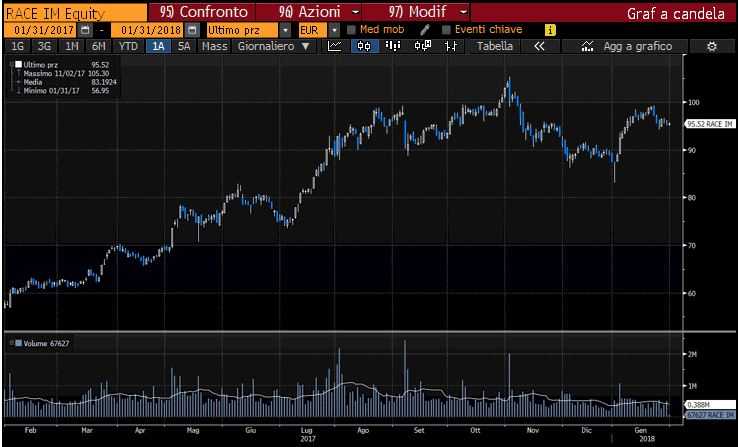Click the 95.52 RACE IM price label

[711, 124]
